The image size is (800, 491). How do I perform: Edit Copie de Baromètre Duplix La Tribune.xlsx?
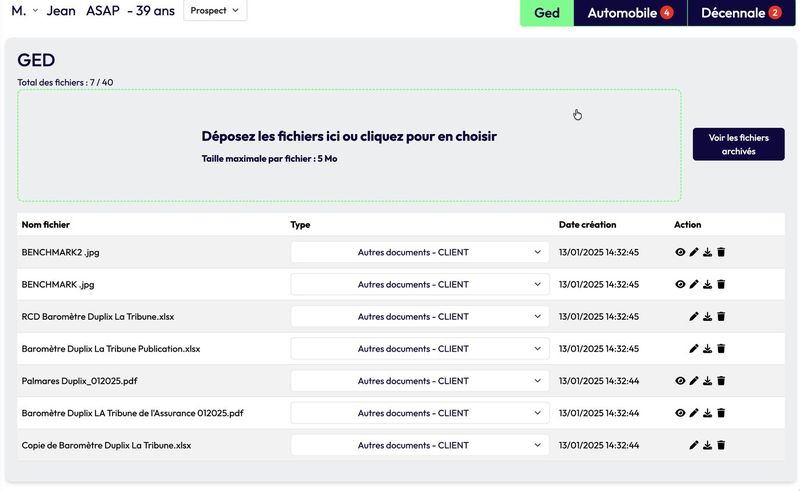click(x=694, y=445)
